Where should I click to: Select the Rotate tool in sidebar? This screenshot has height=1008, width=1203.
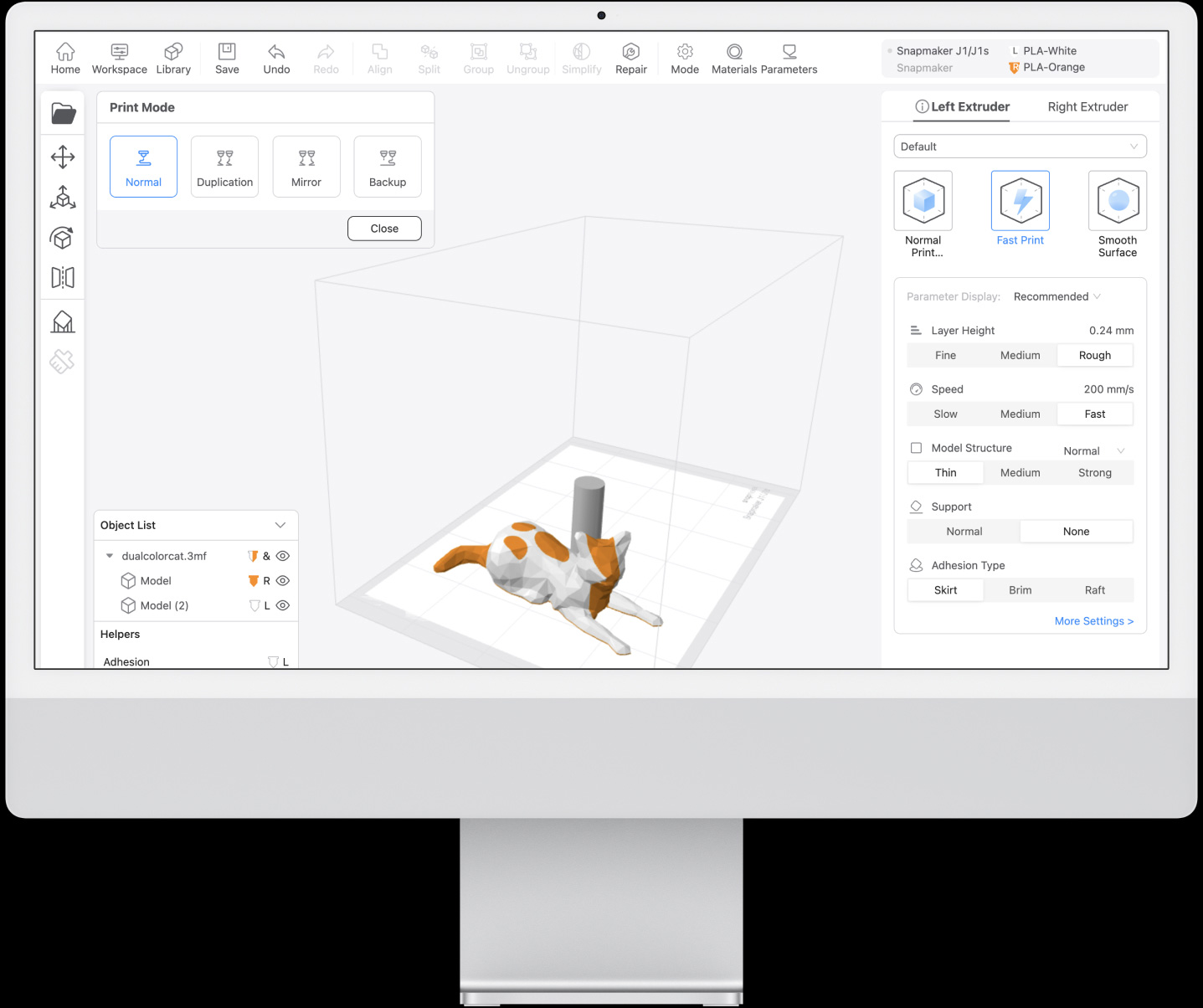tap(63, 238)
